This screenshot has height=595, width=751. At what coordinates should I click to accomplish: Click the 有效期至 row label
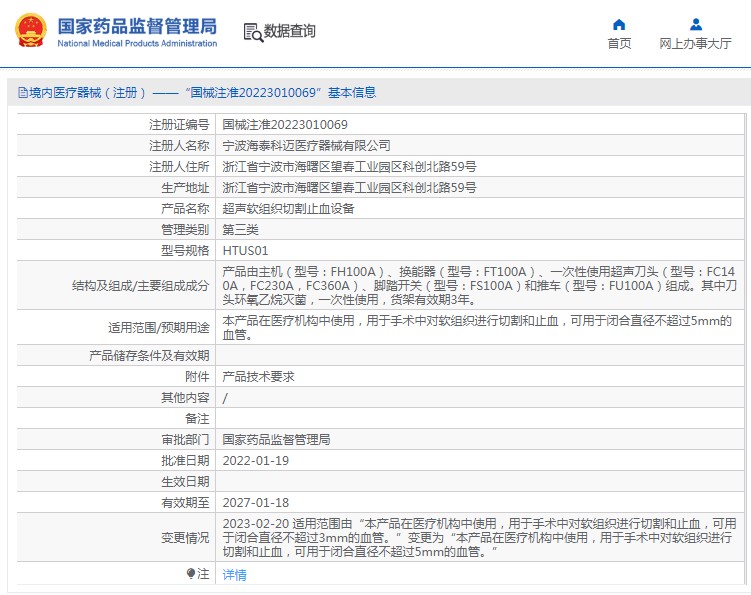point(185,503)
